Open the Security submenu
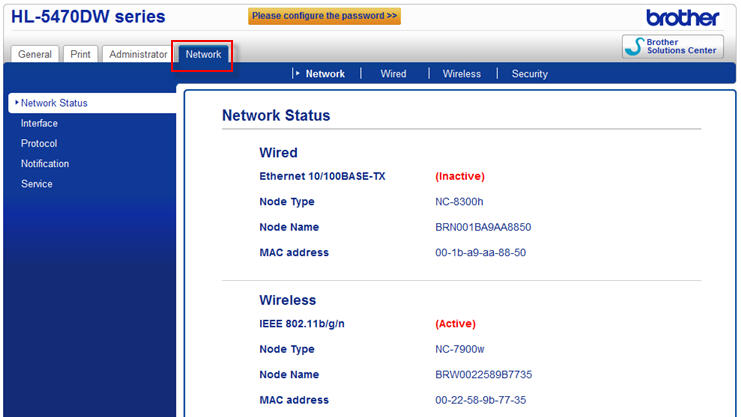Image resolution: width=741 pixels, height=417 pixels. pyautogui.click(x=530, y=74)
